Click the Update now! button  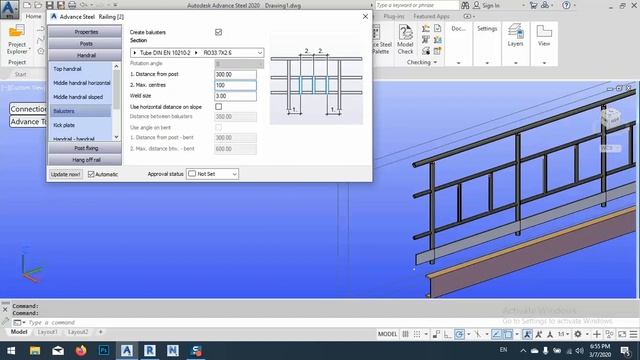[65, 174]
